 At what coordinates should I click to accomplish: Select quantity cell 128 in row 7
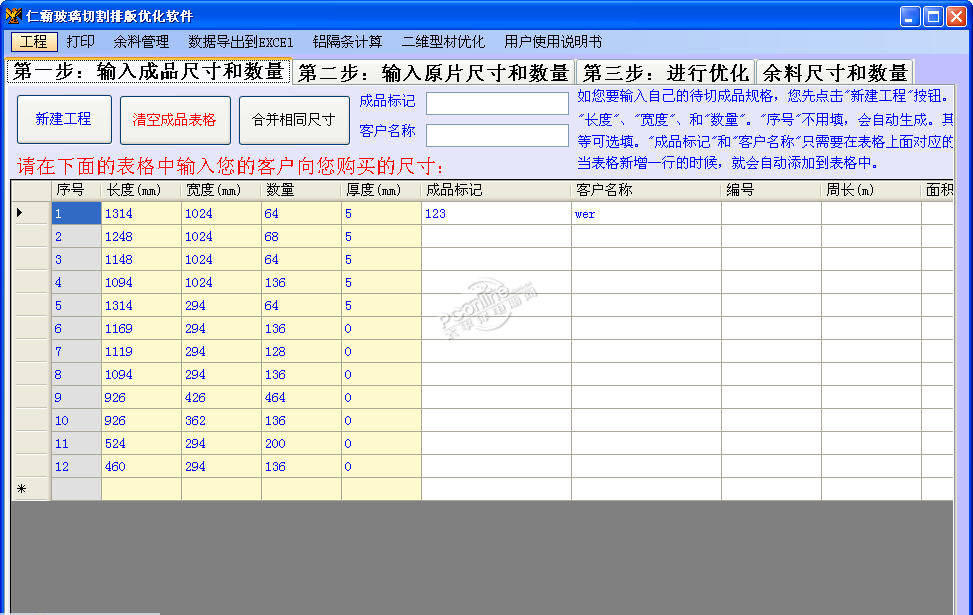click(301, 351)
